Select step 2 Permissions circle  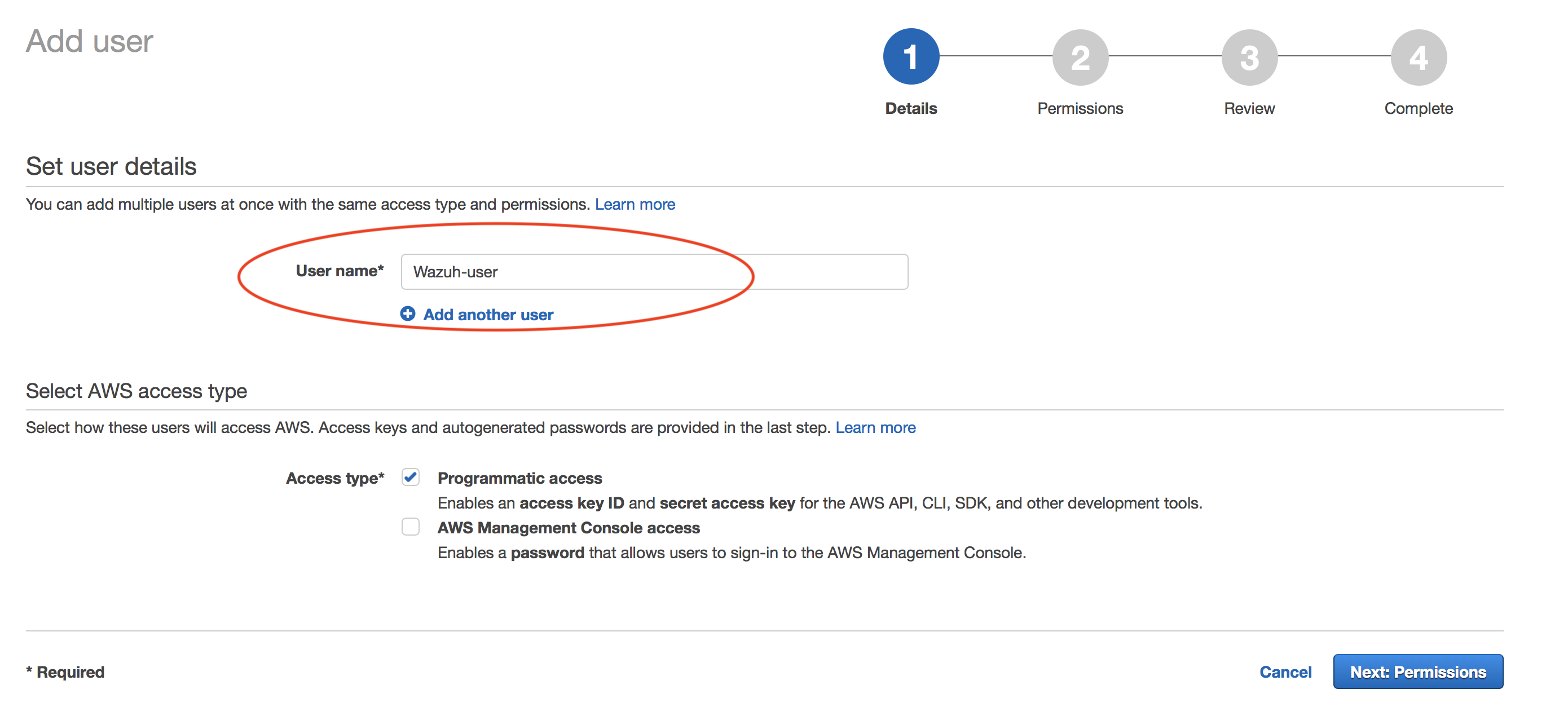pos(1080,56)
